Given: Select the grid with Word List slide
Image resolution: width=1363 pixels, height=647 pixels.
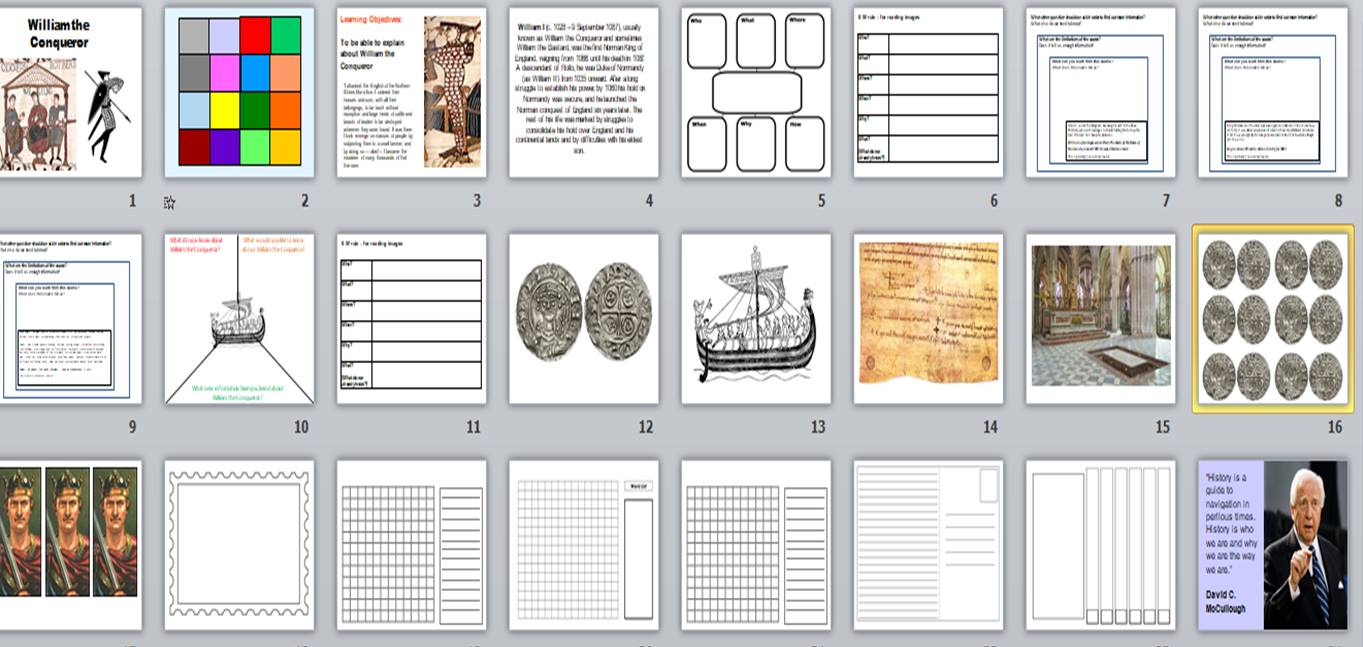Looking at the screenshot, I should point(583,542).
